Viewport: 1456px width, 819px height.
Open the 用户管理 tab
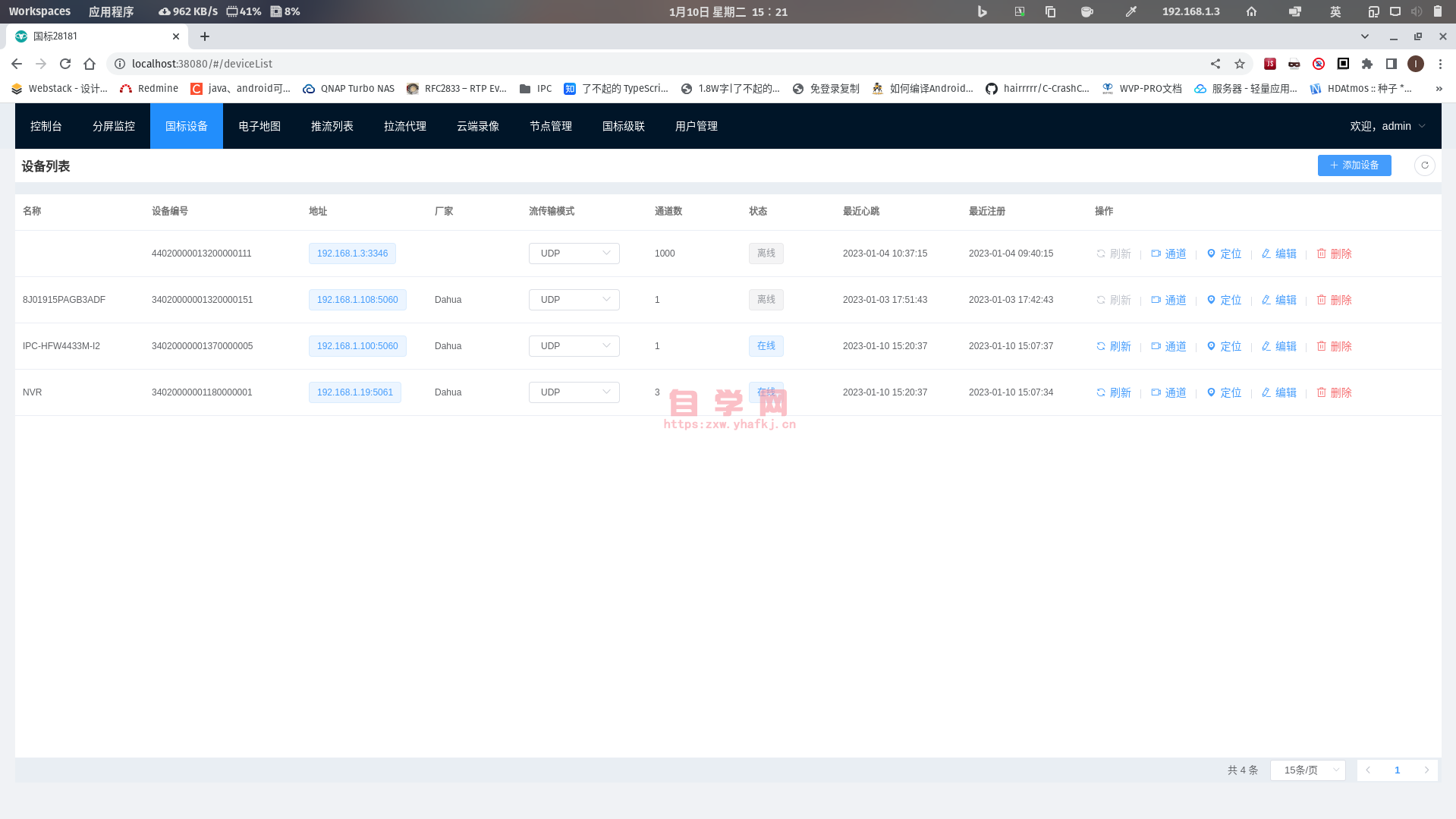[697, 126]
